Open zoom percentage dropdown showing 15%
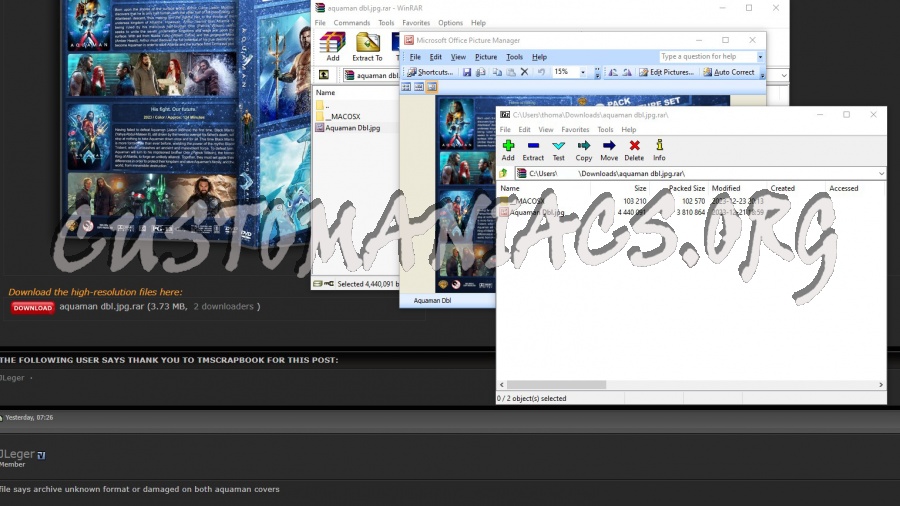 [583, 72]
